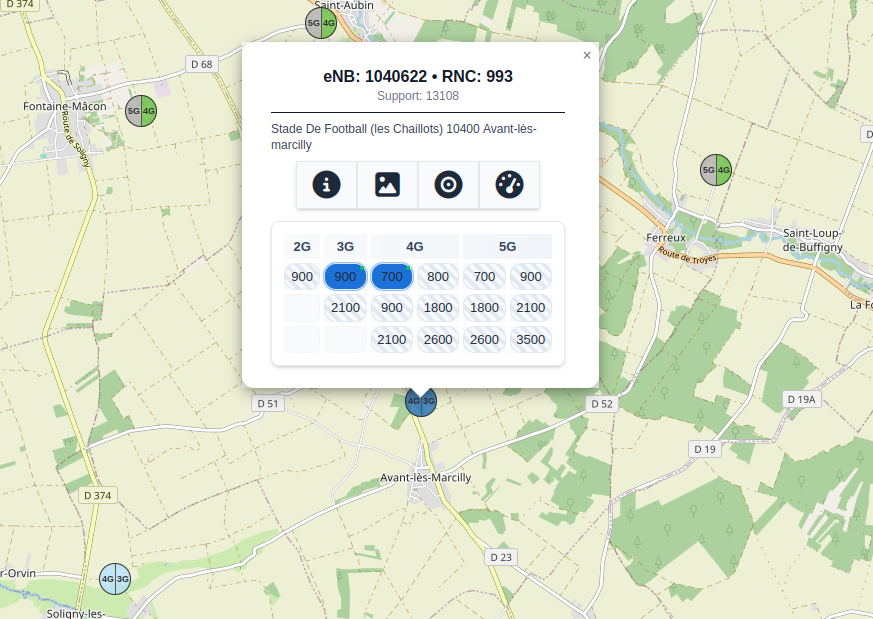Screen dimensions: 873x619
Task: Enable the 5G 3500 frequency band
Action: coord(530,340)
